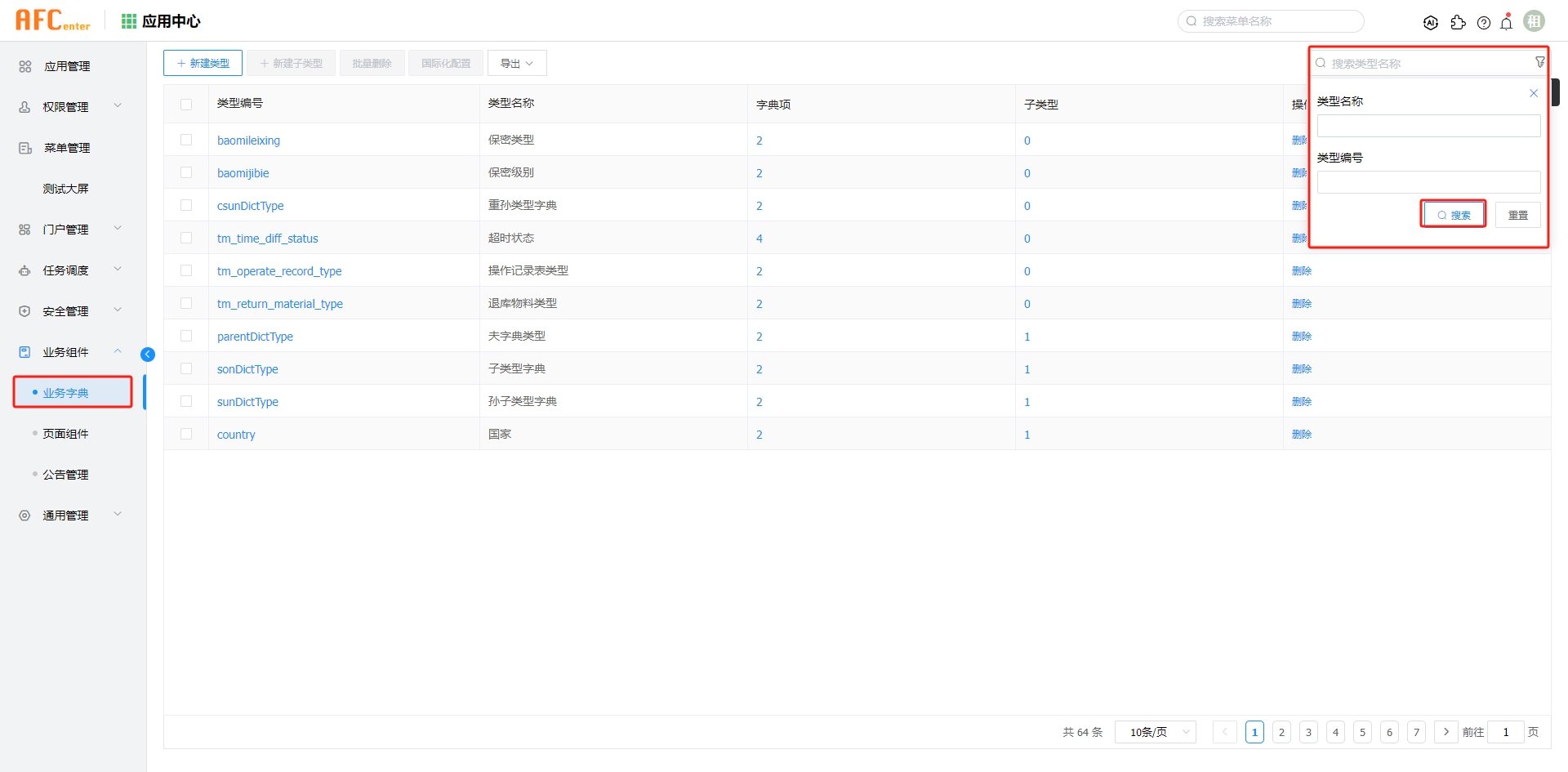Select all rows using header checkbox

click(x=186, y=104)
